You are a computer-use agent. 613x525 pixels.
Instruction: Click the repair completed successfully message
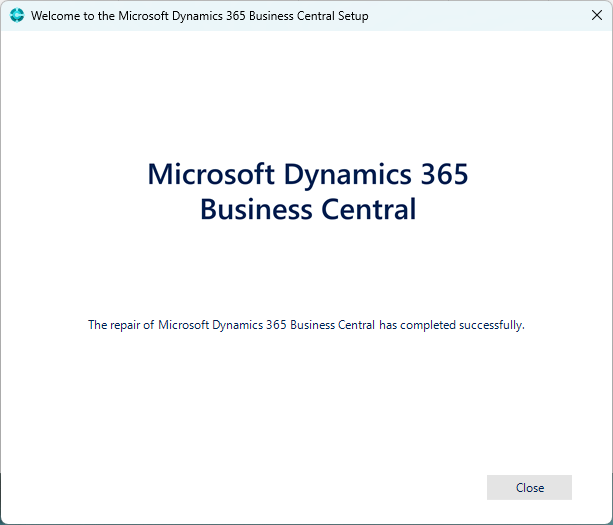pos(306,325)
